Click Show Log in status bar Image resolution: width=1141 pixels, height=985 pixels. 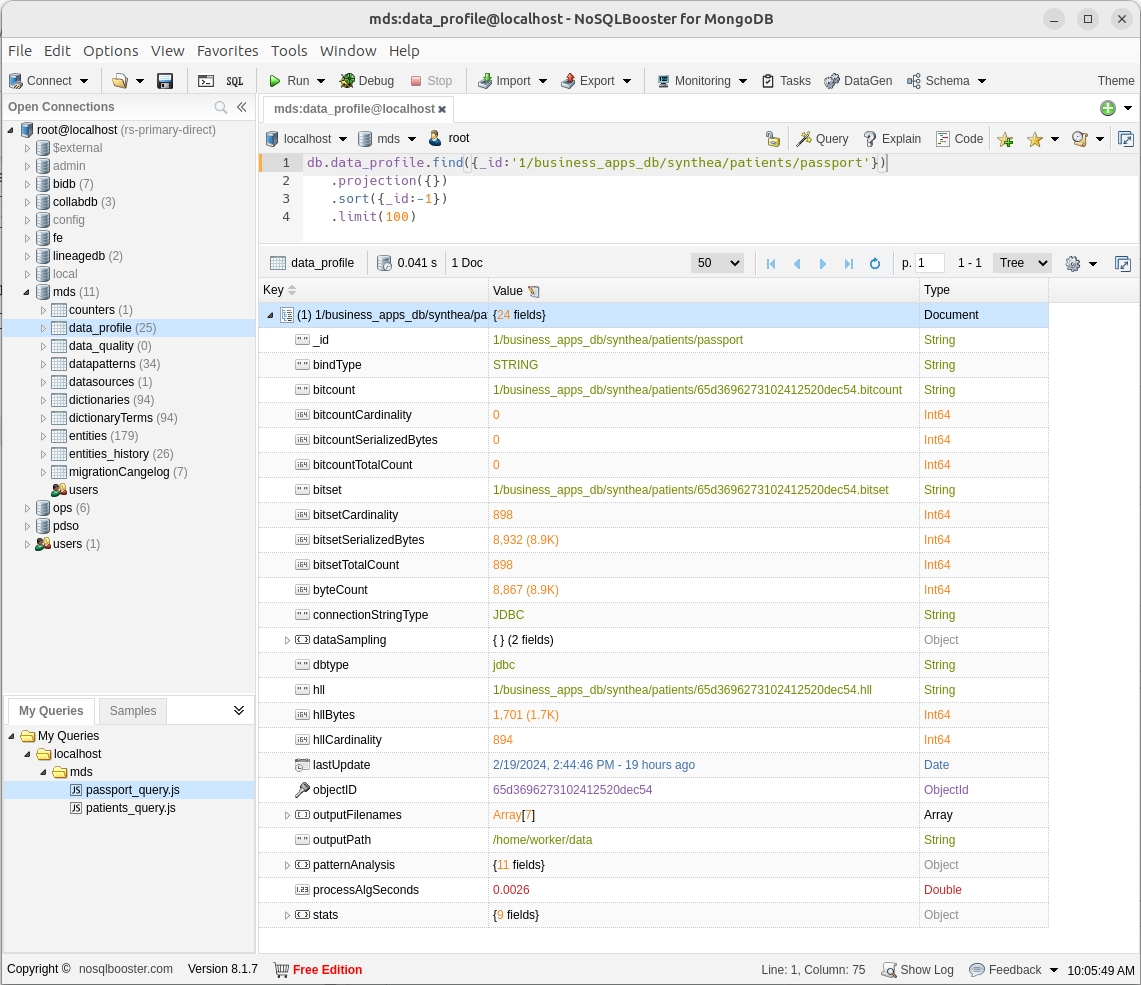[x=918, y=970]
